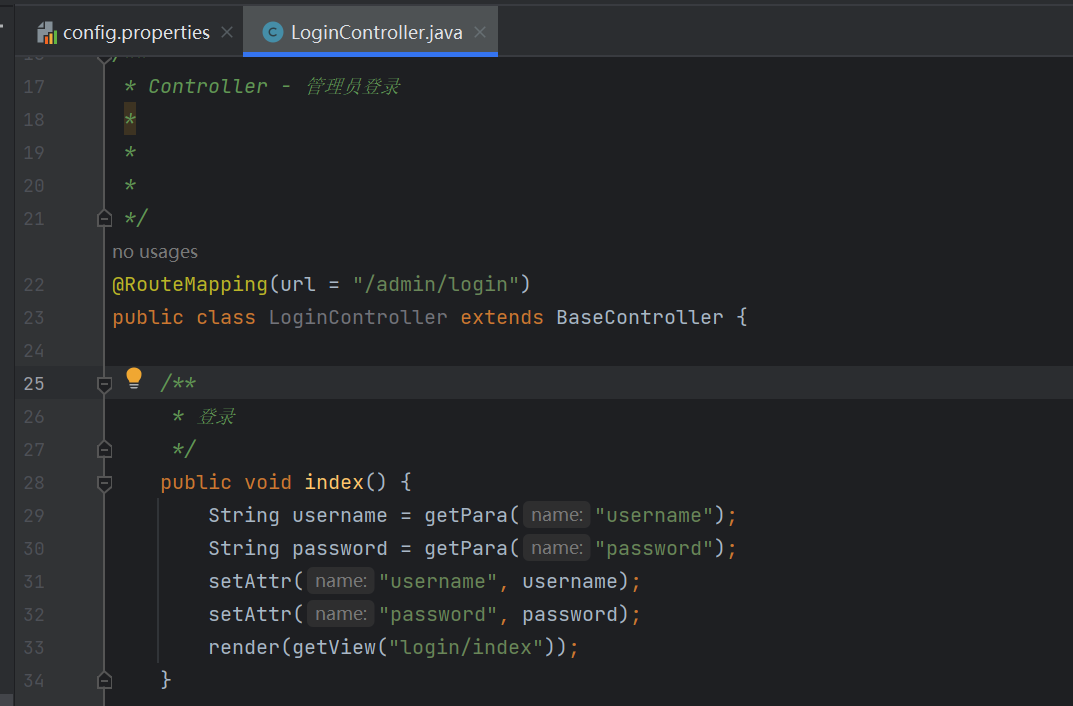1073x706 pixels.
Task: Click the @RouteMapping annotation
Action: click(x=190, y=284)
